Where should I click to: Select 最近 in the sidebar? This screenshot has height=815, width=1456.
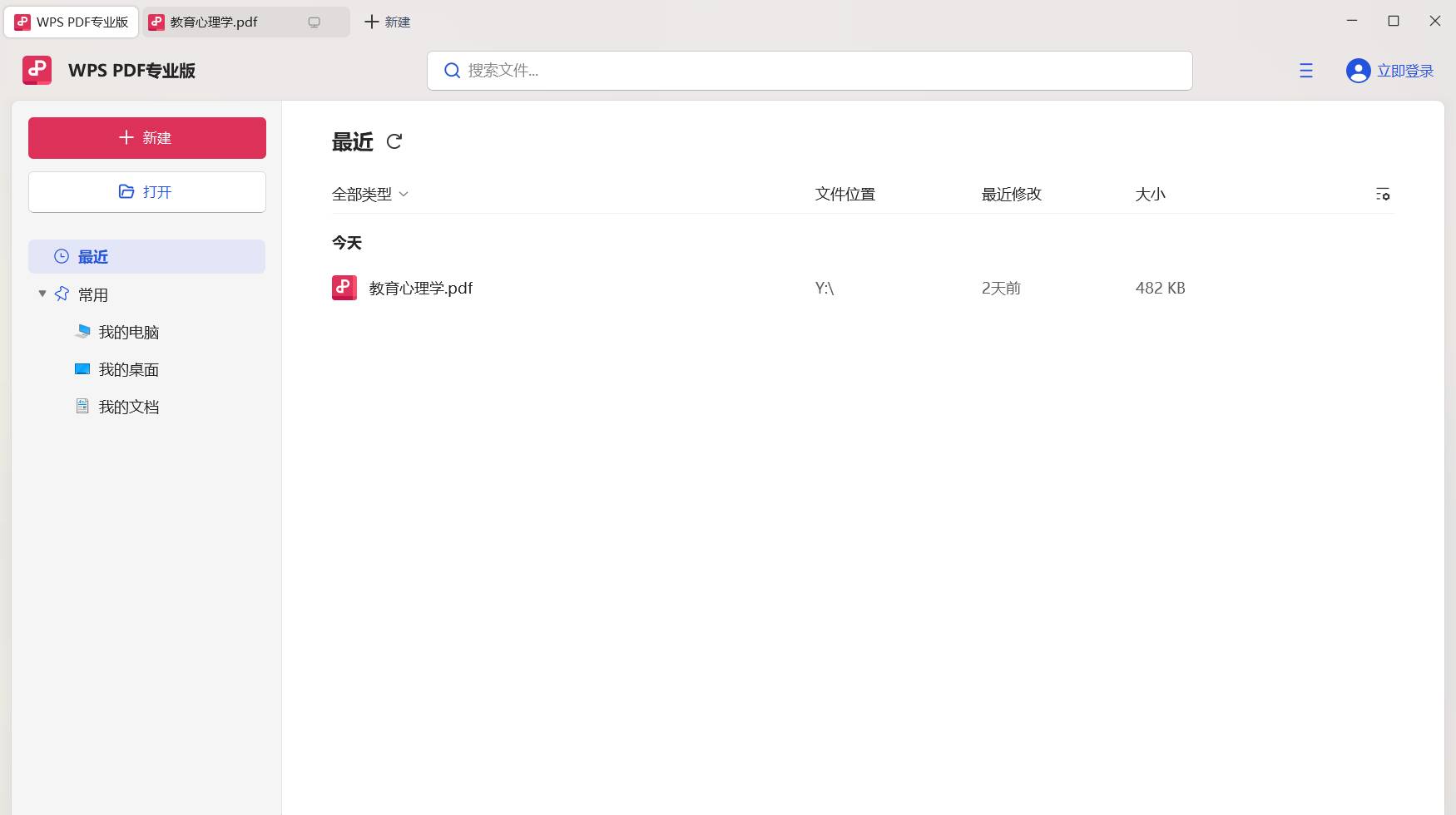pyautogui.click(x=146, y=256)
